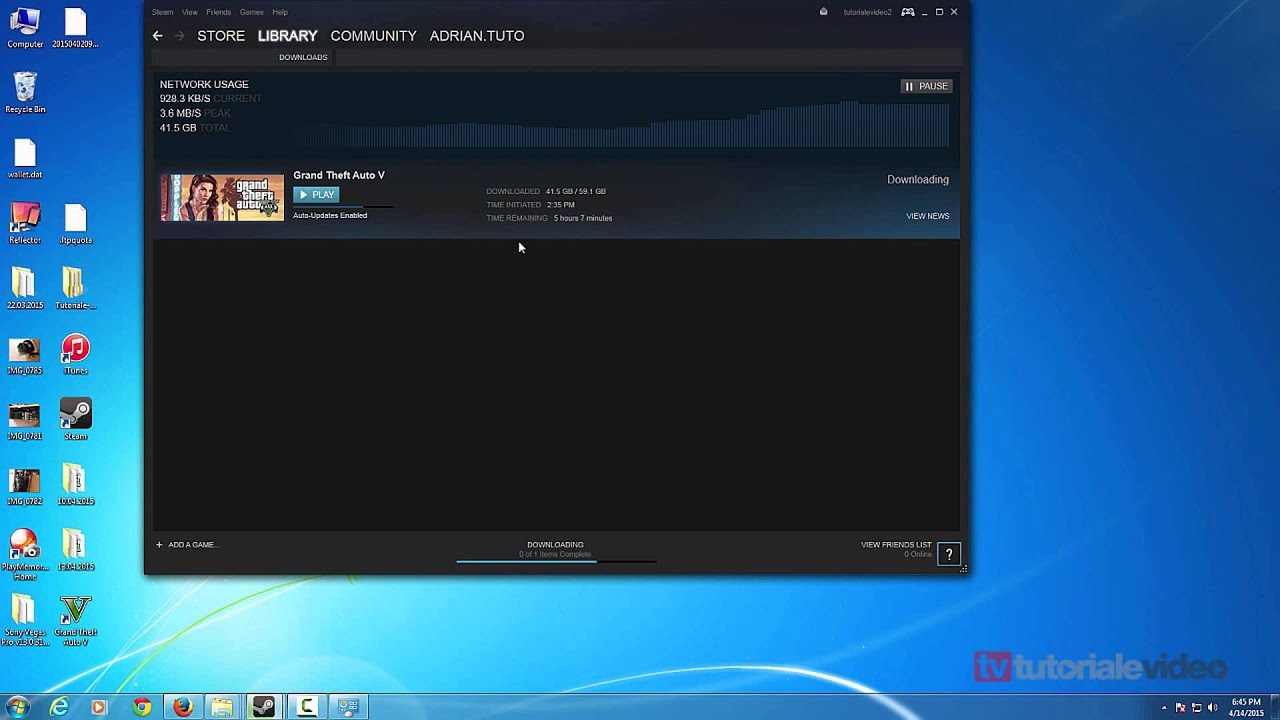Switch to Big Picture mode via controller icon

[x=907, y=12]
